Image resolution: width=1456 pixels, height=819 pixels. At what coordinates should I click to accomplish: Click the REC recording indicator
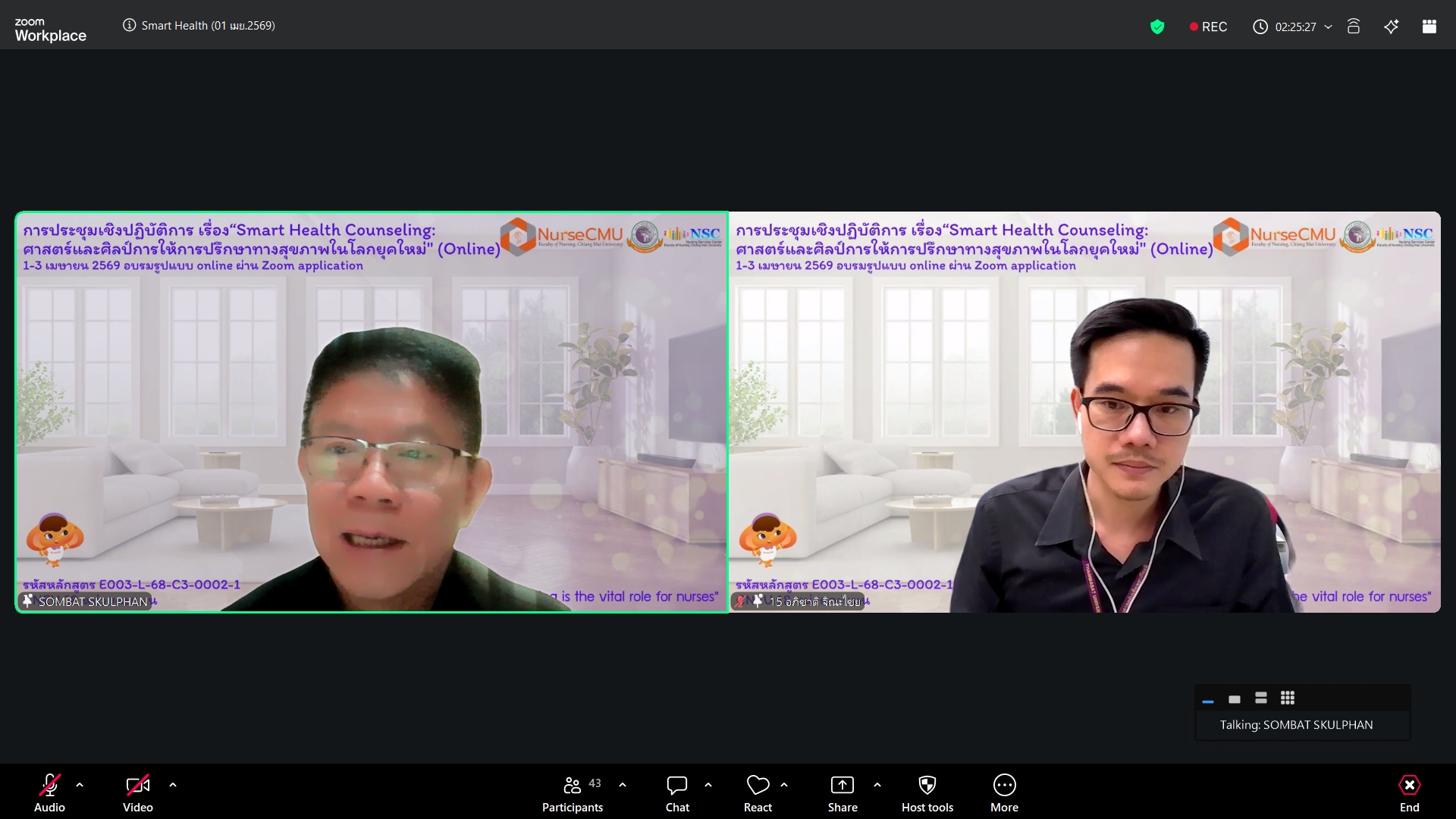1208,27
